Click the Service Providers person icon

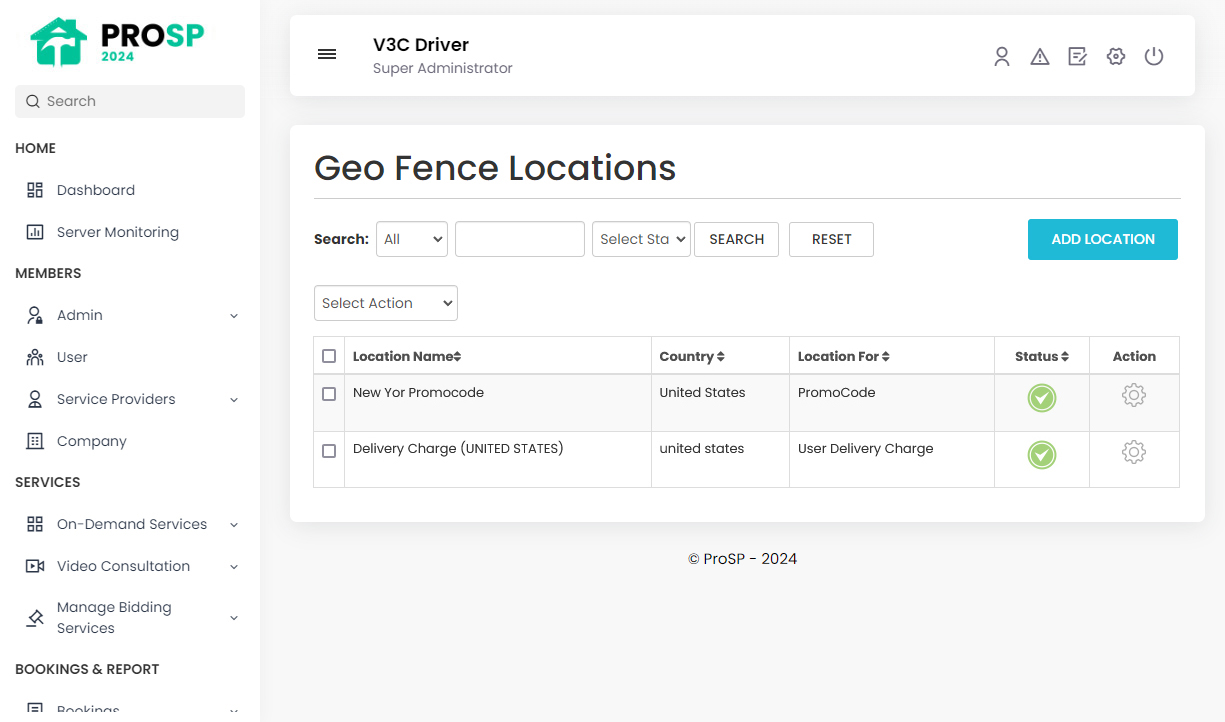[35, 399]
